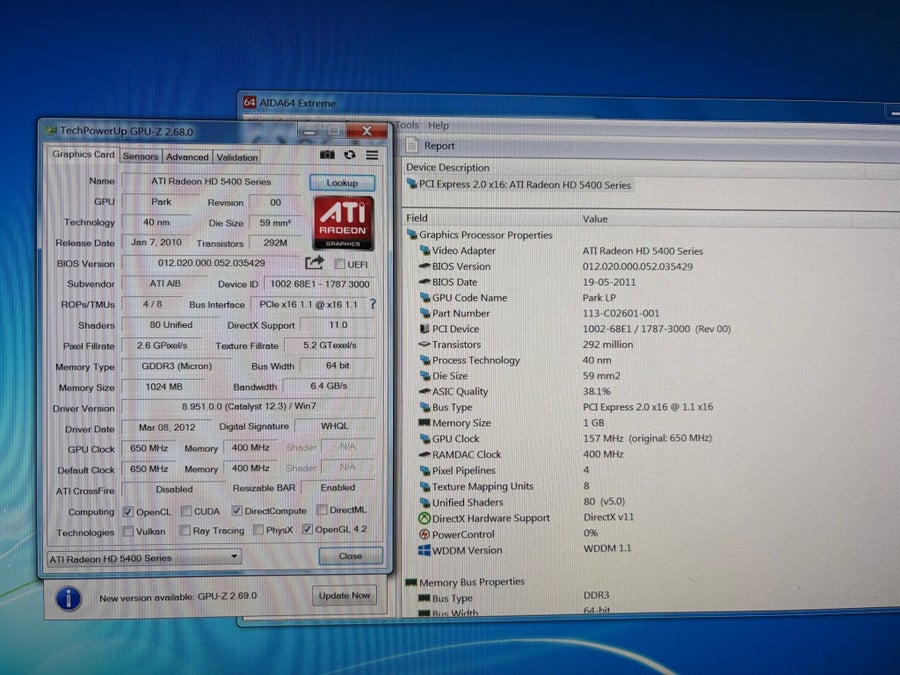
Task: Open the ATI Radeon HD 5400 Series dropdown
Action: (x=143, y=557)
